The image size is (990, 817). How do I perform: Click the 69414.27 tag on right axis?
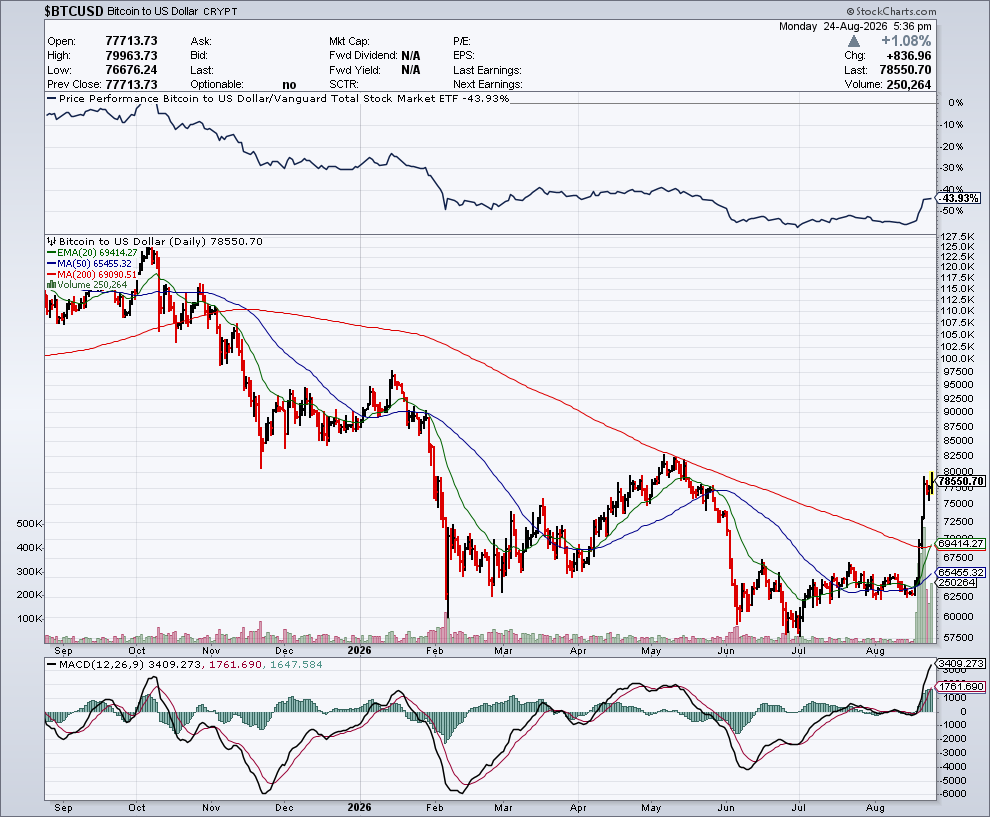click(x=961, y=543)
